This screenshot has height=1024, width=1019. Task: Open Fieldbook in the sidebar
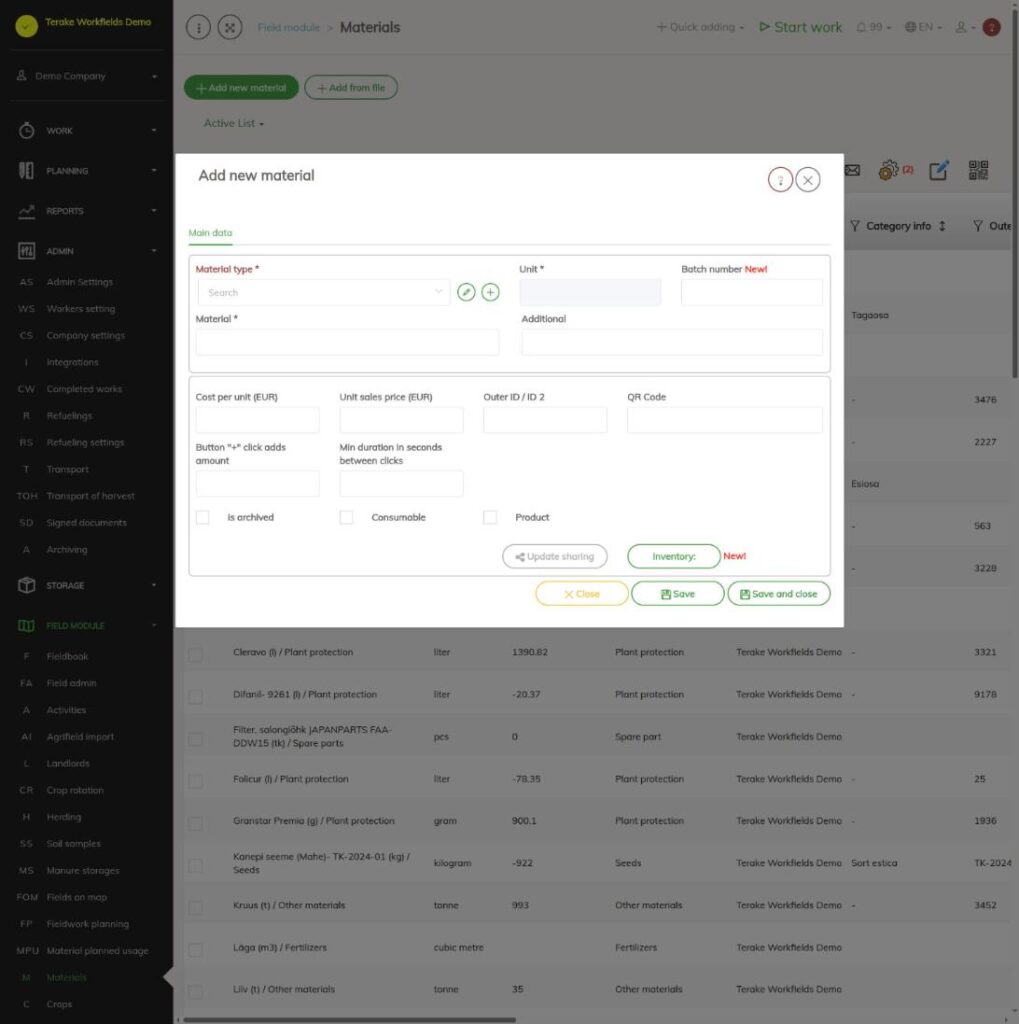point(67,656)
